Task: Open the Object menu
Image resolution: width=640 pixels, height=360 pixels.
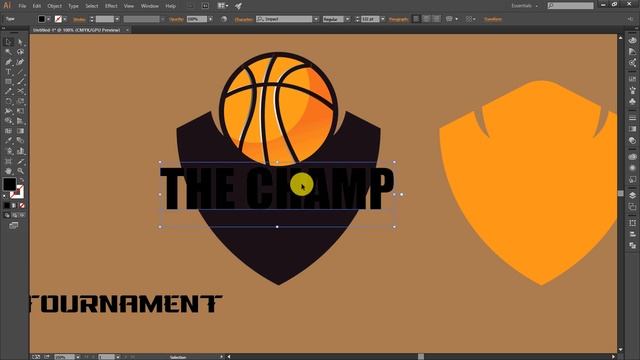Action: pos(54,6)
